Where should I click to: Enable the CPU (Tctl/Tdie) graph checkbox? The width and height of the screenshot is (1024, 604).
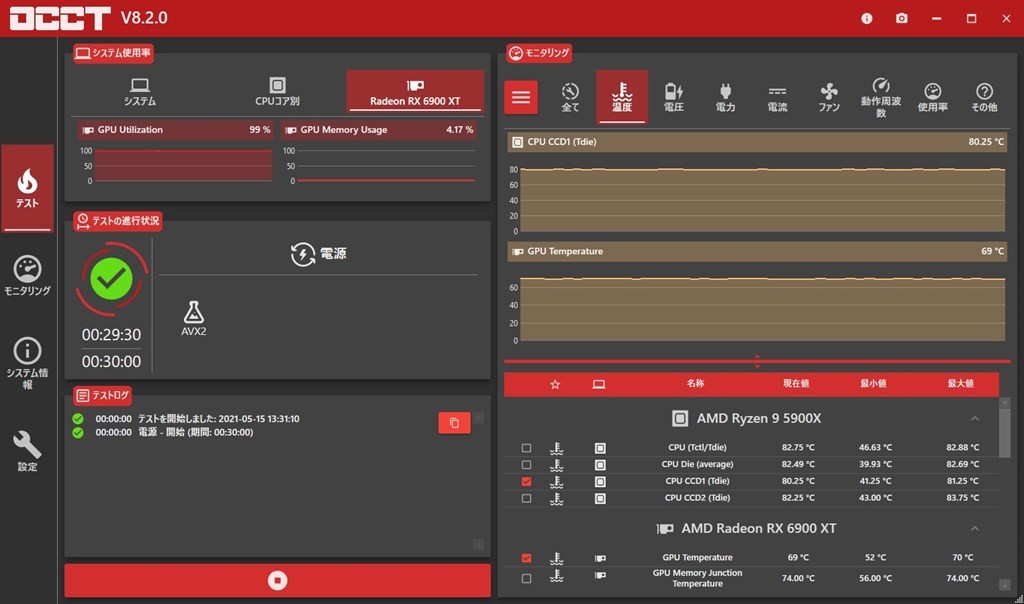tap(527, 448)
